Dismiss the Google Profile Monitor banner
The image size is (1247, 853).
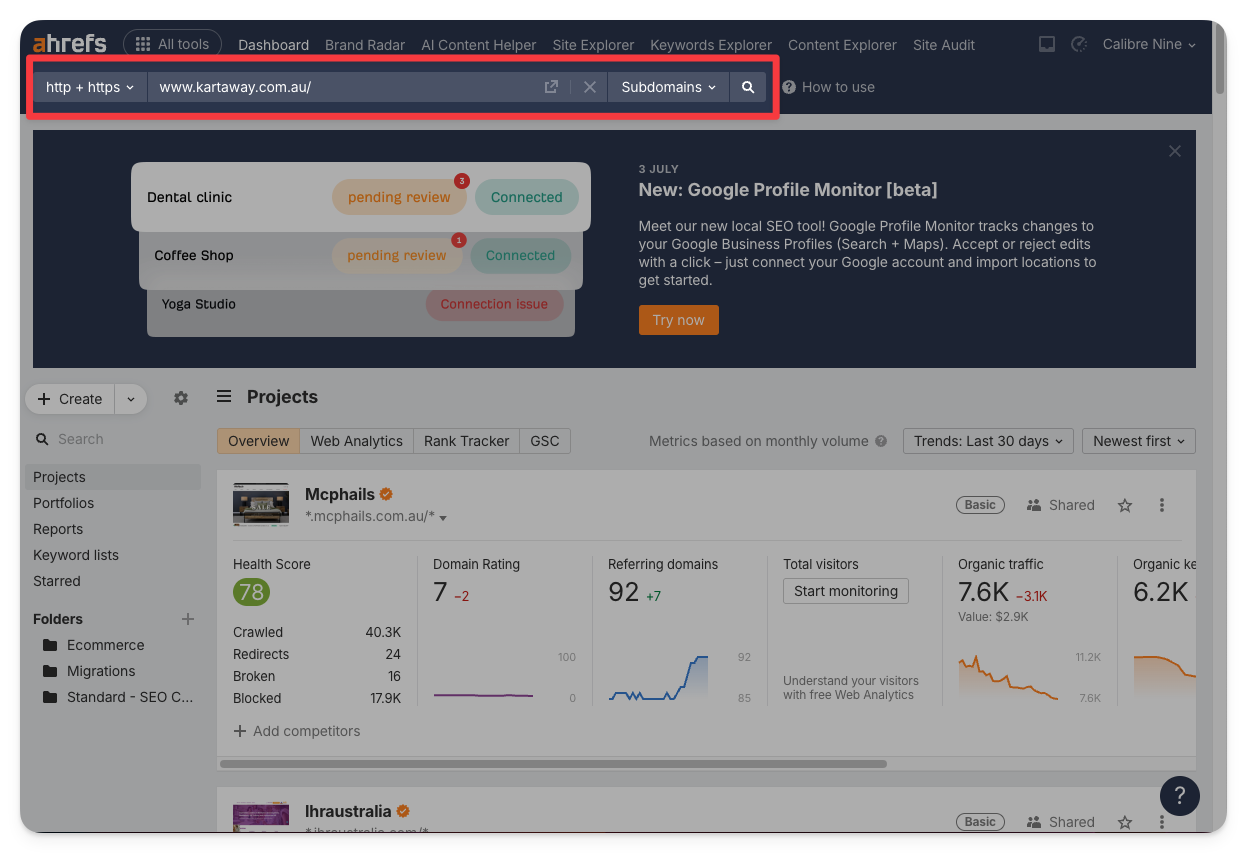pos(1175,151)
